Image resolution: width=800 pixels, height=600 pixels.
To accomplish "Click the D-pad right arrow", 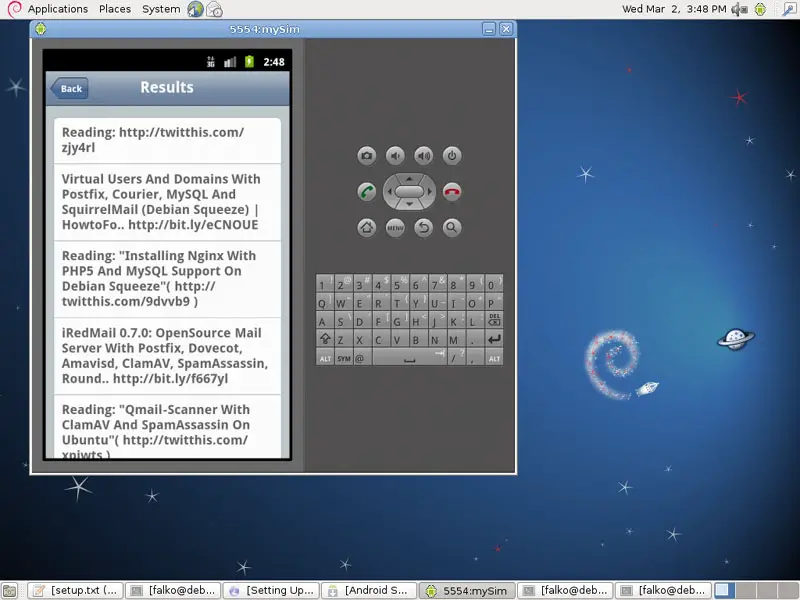I will pyautogui.click(x=430, y=192).
